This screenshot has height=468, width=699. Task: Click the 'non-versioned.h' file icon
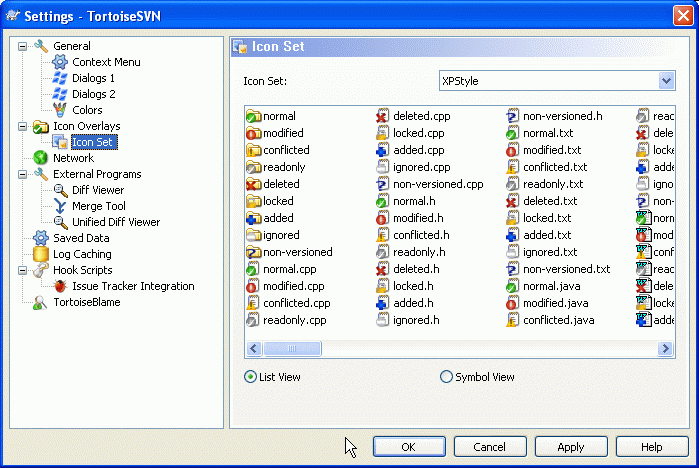click(513, 116)
